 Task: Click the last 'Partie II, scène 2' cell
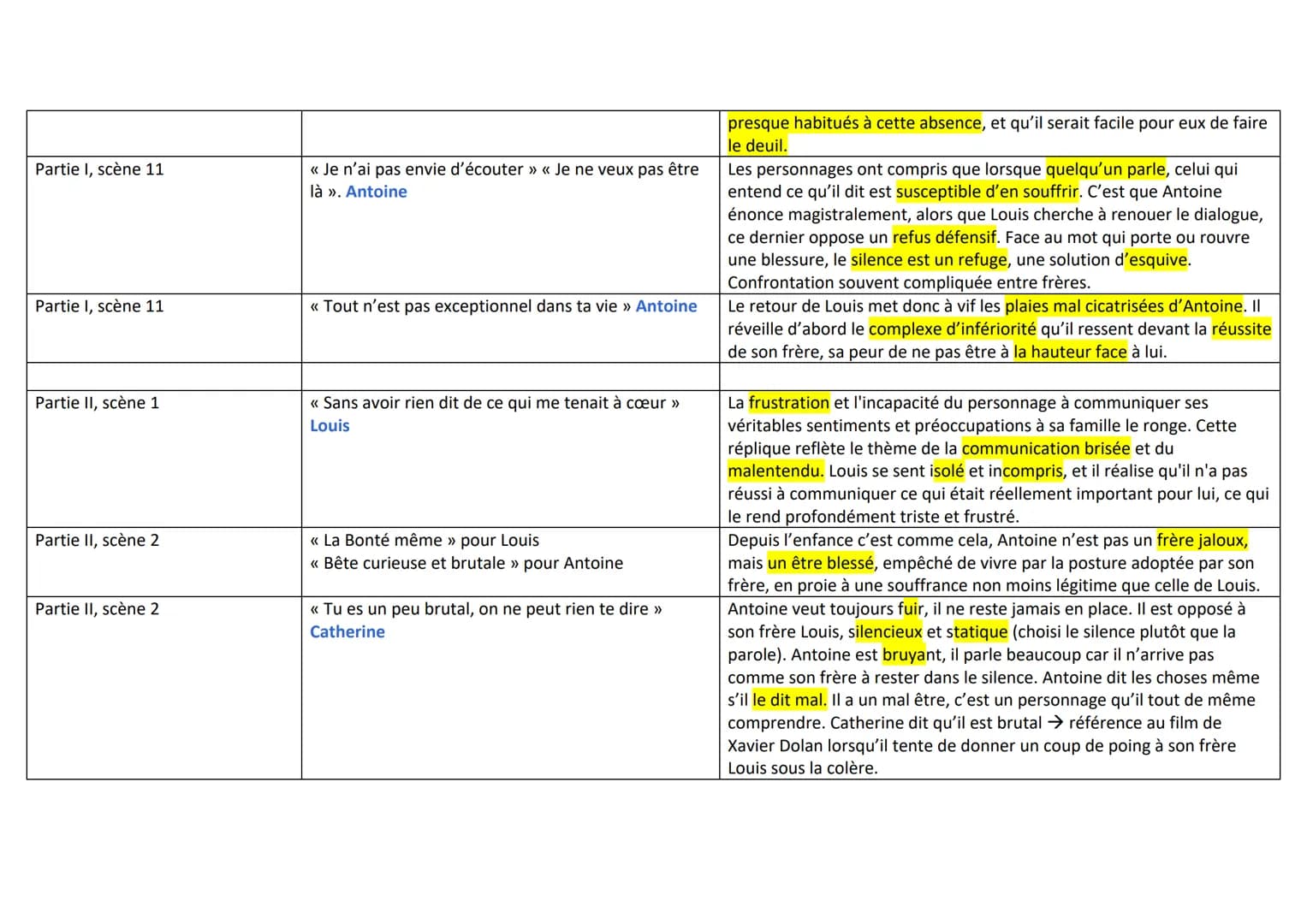tap(163, 688)
